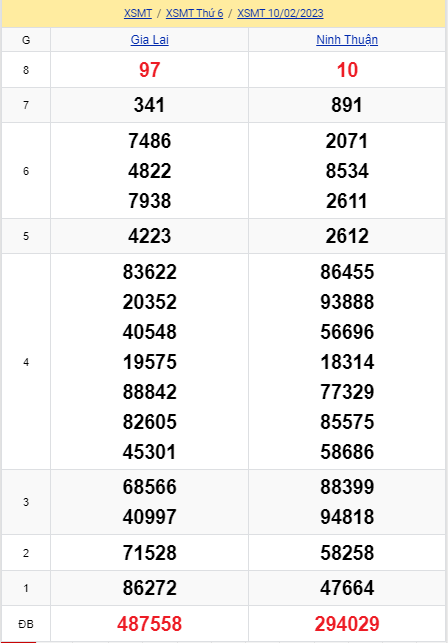Click Gia Lai prize 7 number 341
The height and width of the screenshot is (643, 448).
pyautogui.click(x=149, y=105)
